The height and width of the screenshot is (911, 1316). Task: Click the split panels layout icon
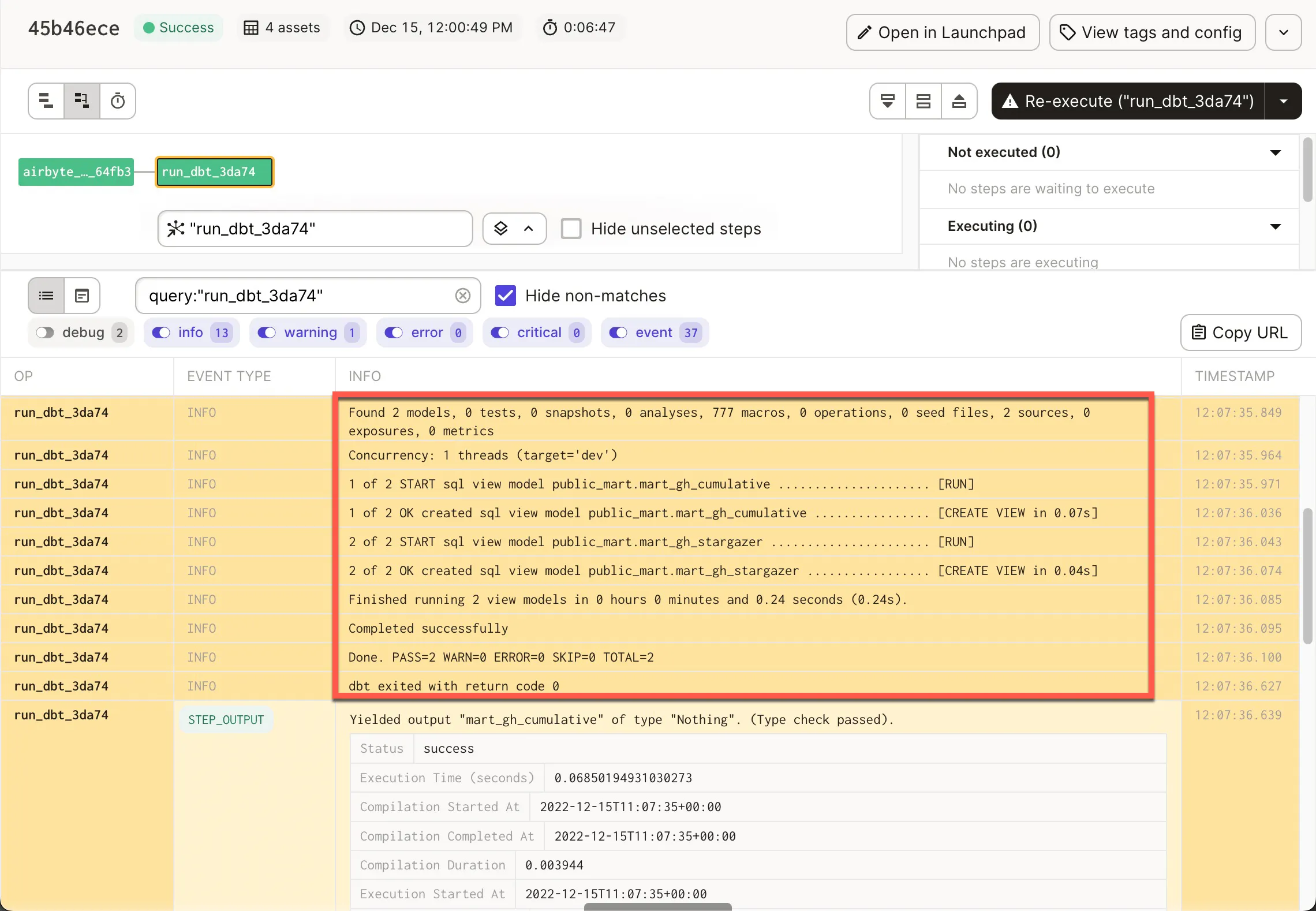point(924,101)
